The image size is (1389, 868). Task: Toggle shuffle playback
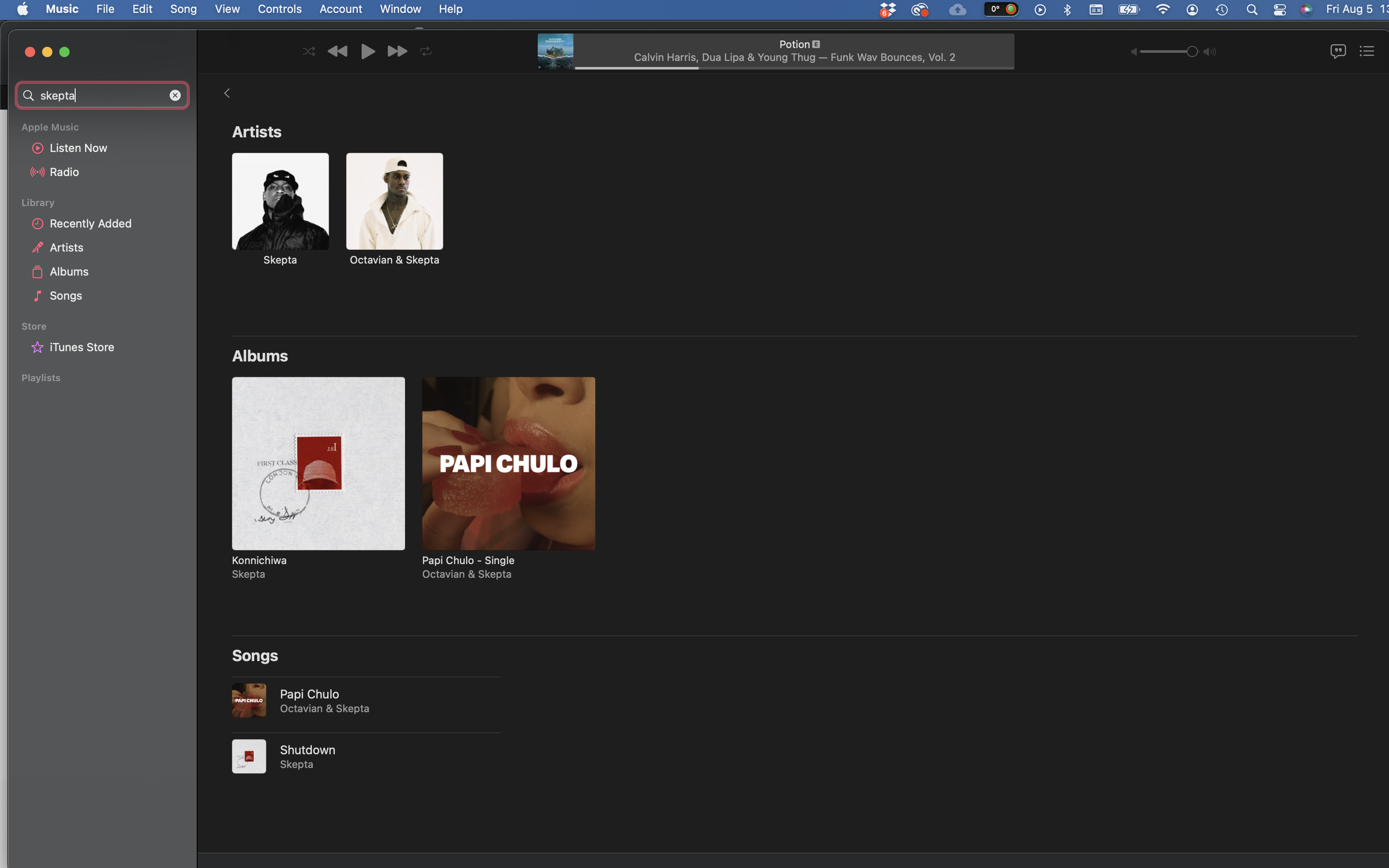click(x=309, y=52)
